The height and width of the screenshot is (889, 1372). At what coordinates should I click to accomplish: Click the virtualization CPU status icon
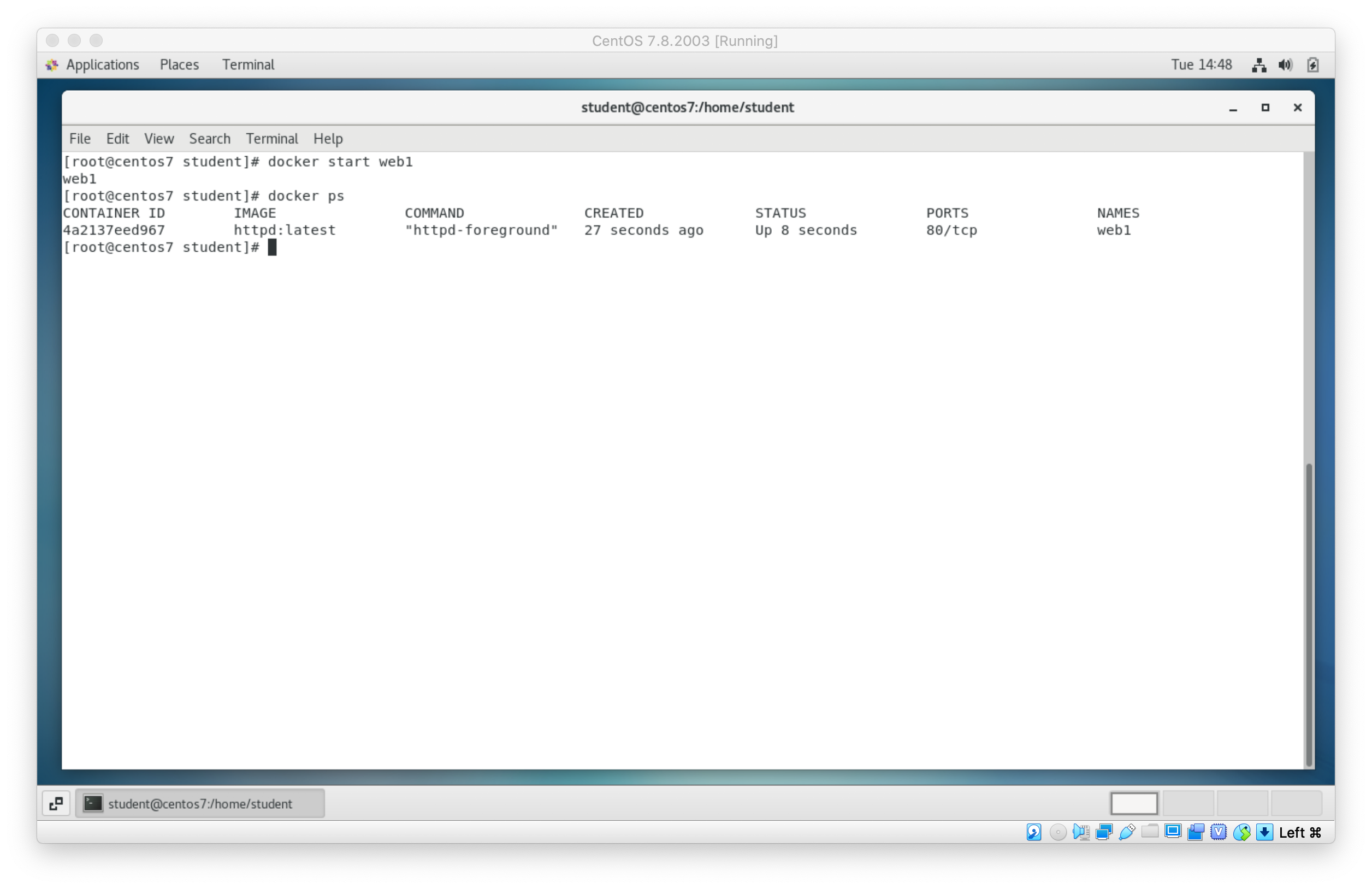1218,832
